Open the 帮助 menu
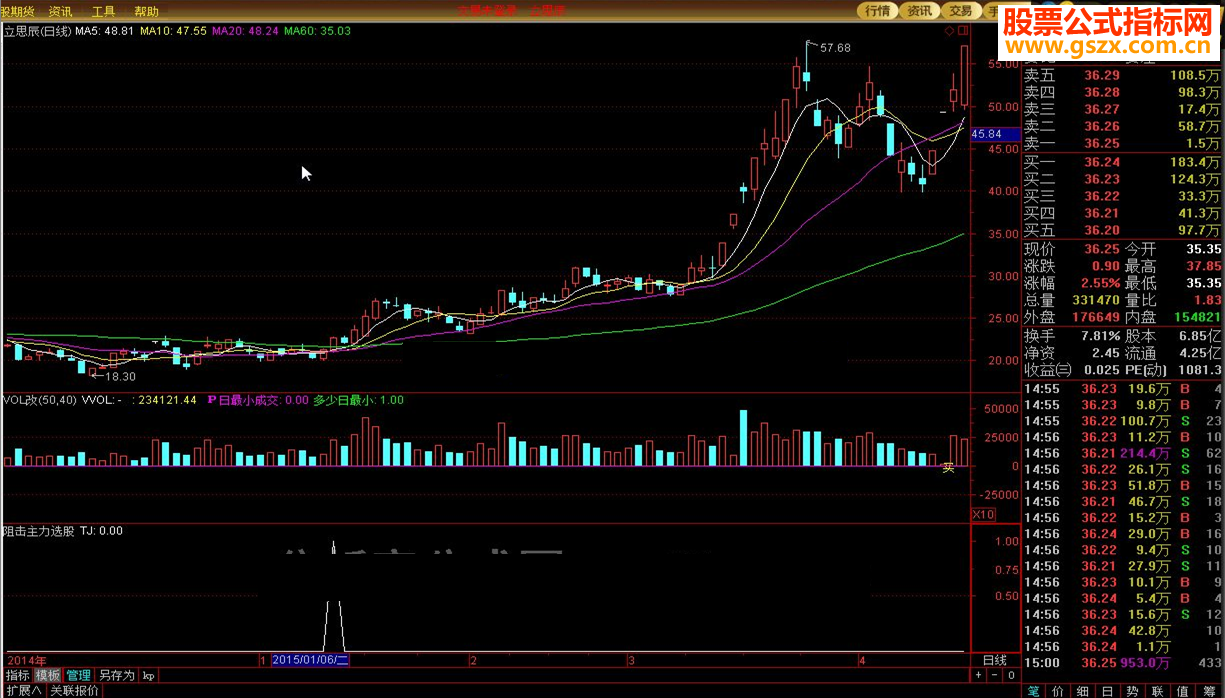The width and height of the screenshot is (1225, 698). tap(146, 11)
